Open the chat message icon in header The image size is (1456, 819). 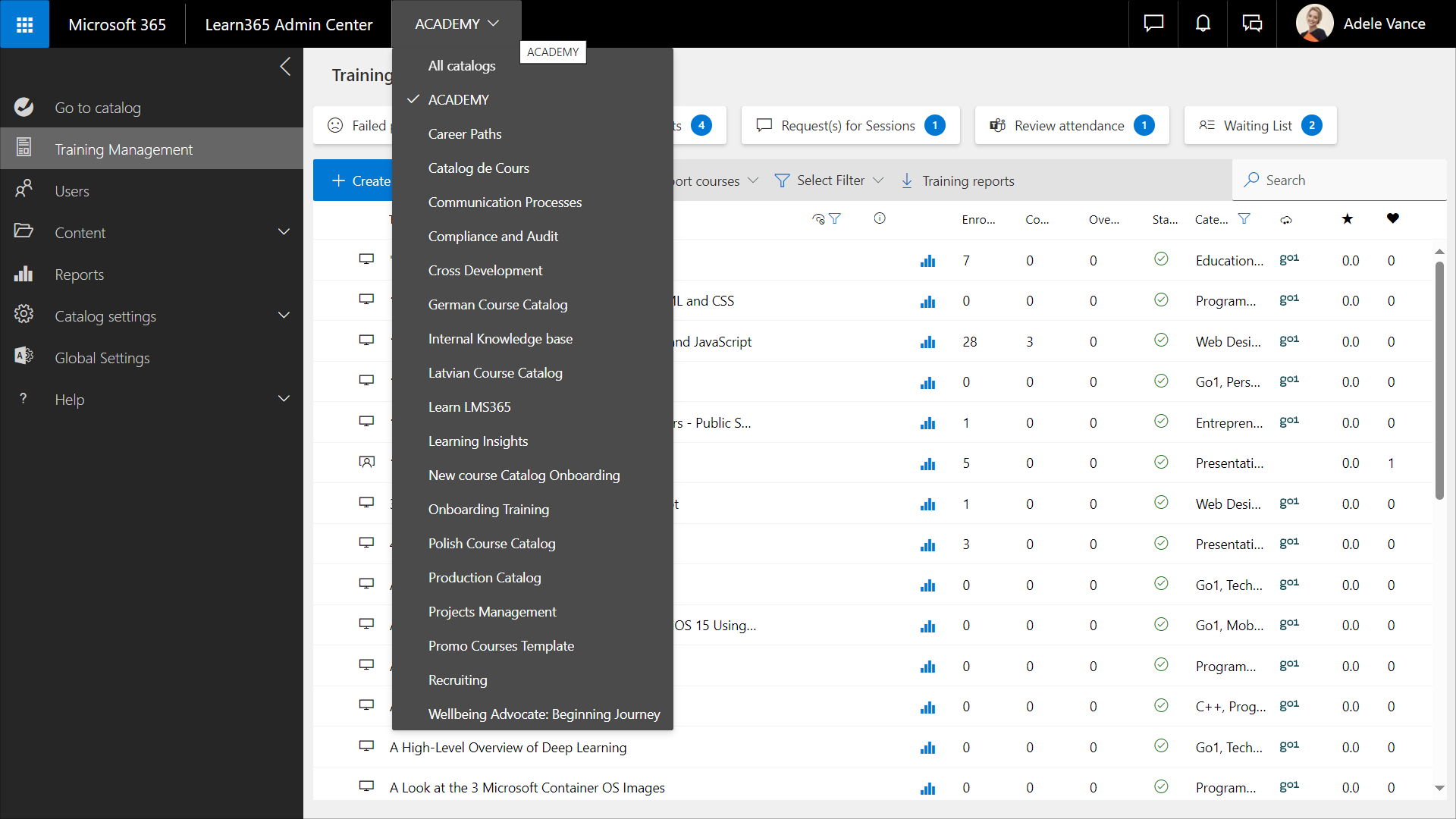[x=1153, y=24]
